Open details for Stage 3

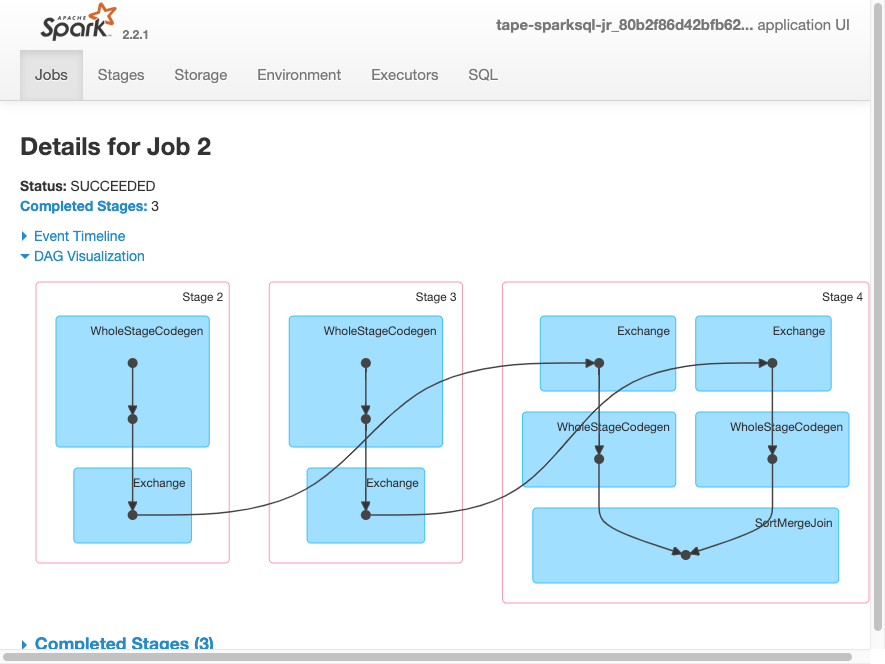pyautogui.click(x=435, y=297)
